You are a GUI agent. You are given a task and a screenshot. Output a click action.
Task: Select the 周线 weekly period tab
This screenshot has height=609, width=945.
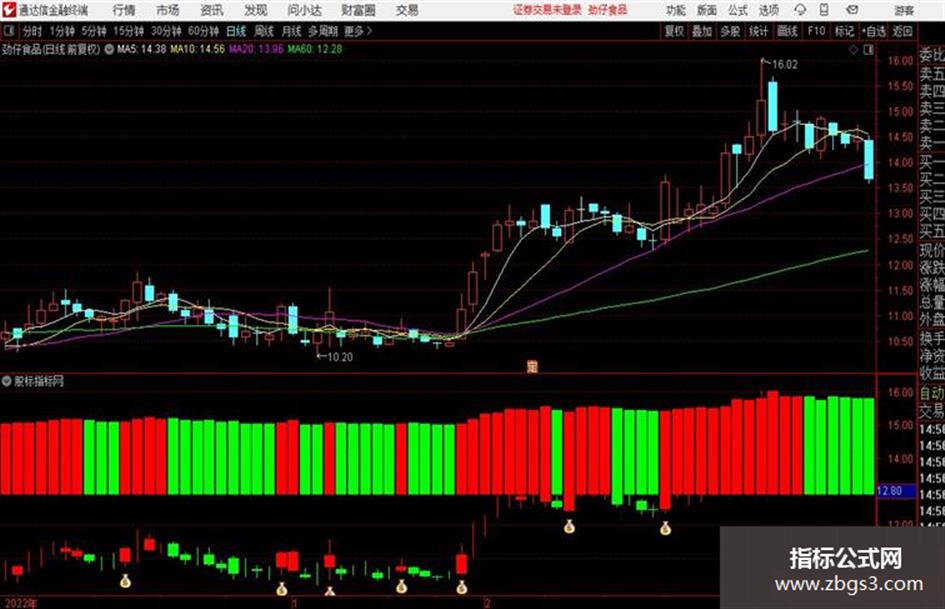(x=264, y=31)
